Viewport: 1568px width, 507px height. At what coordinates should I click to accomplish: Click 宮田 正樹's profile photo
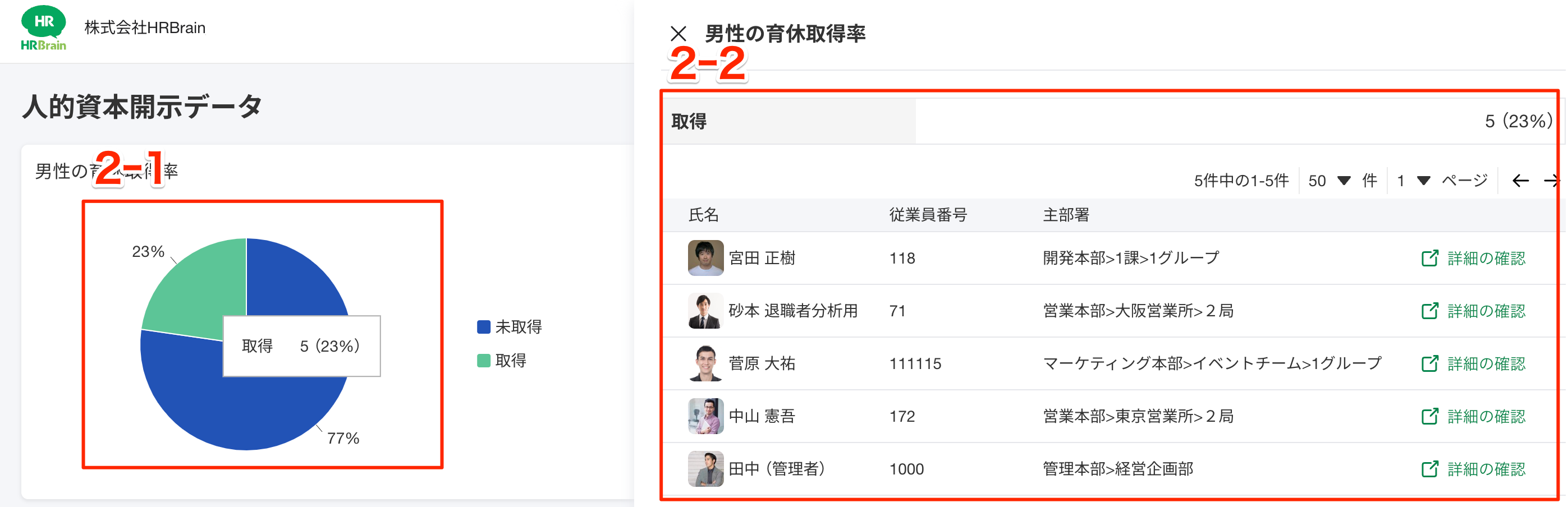click(705, 258)
